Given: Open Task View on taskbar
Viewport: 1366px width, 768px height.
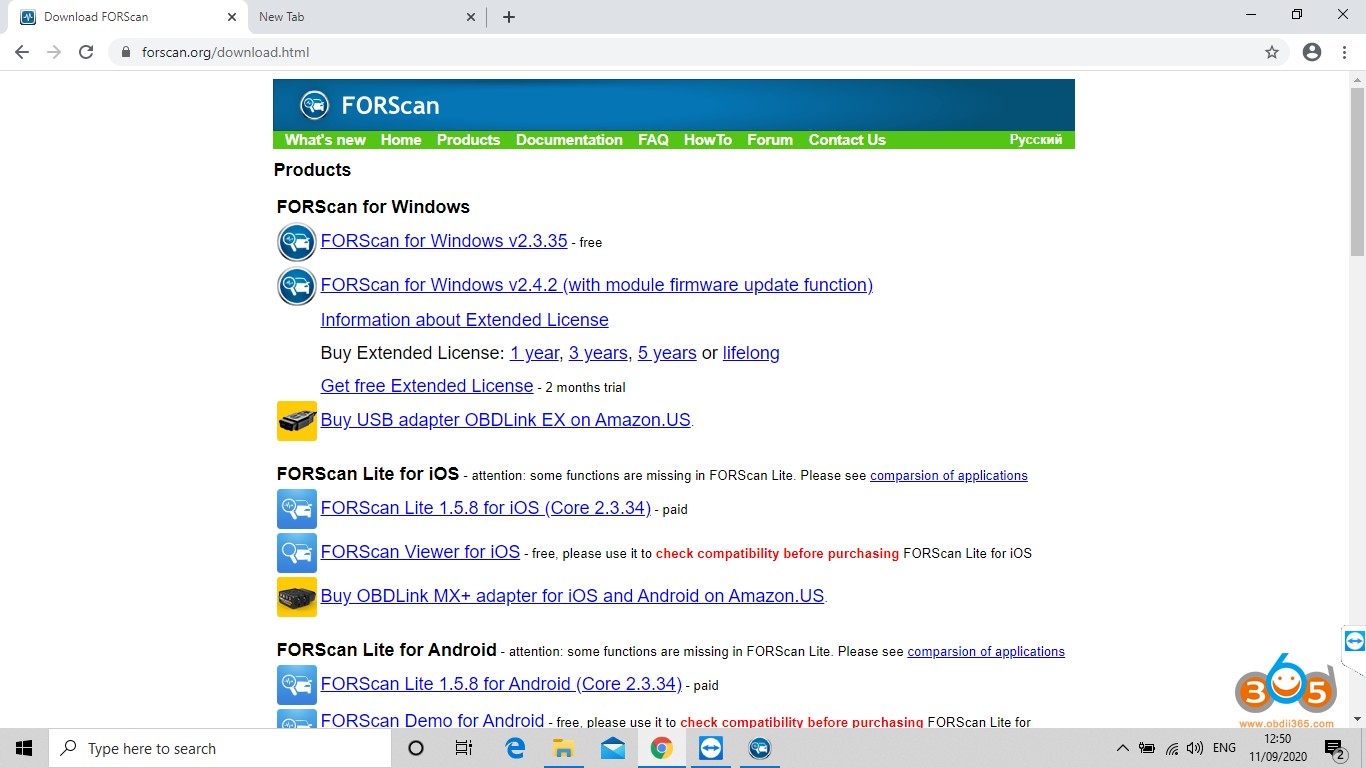Looking at the screenshot, I should 464,748.
